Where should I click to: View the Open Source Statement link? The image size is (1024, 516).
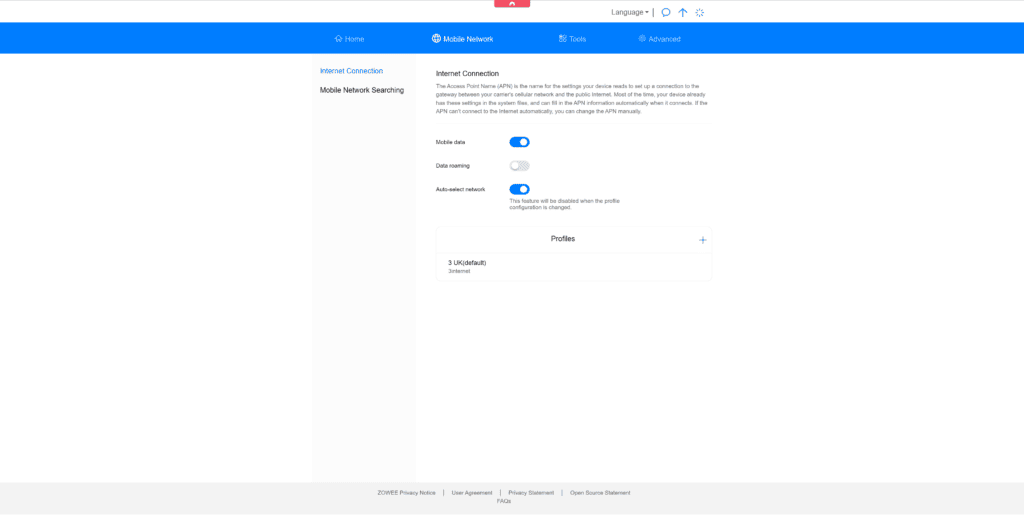point(600,493)
